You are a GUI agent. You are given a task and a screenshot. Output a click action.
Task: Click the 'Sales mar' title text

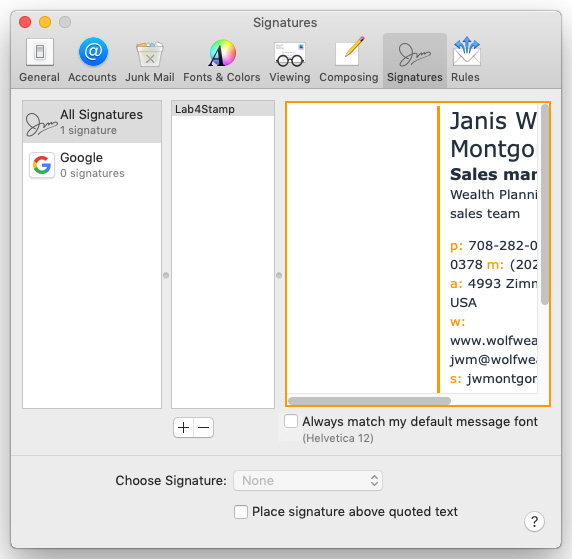click(493, 174)
